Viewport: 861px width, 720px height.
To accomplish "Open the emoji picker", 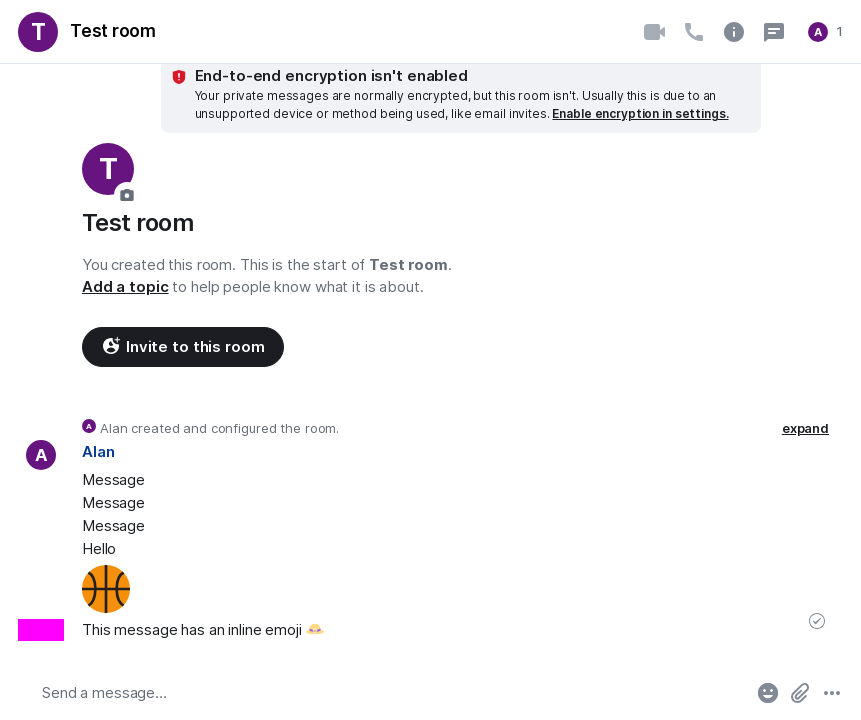I will pos(768,693).
